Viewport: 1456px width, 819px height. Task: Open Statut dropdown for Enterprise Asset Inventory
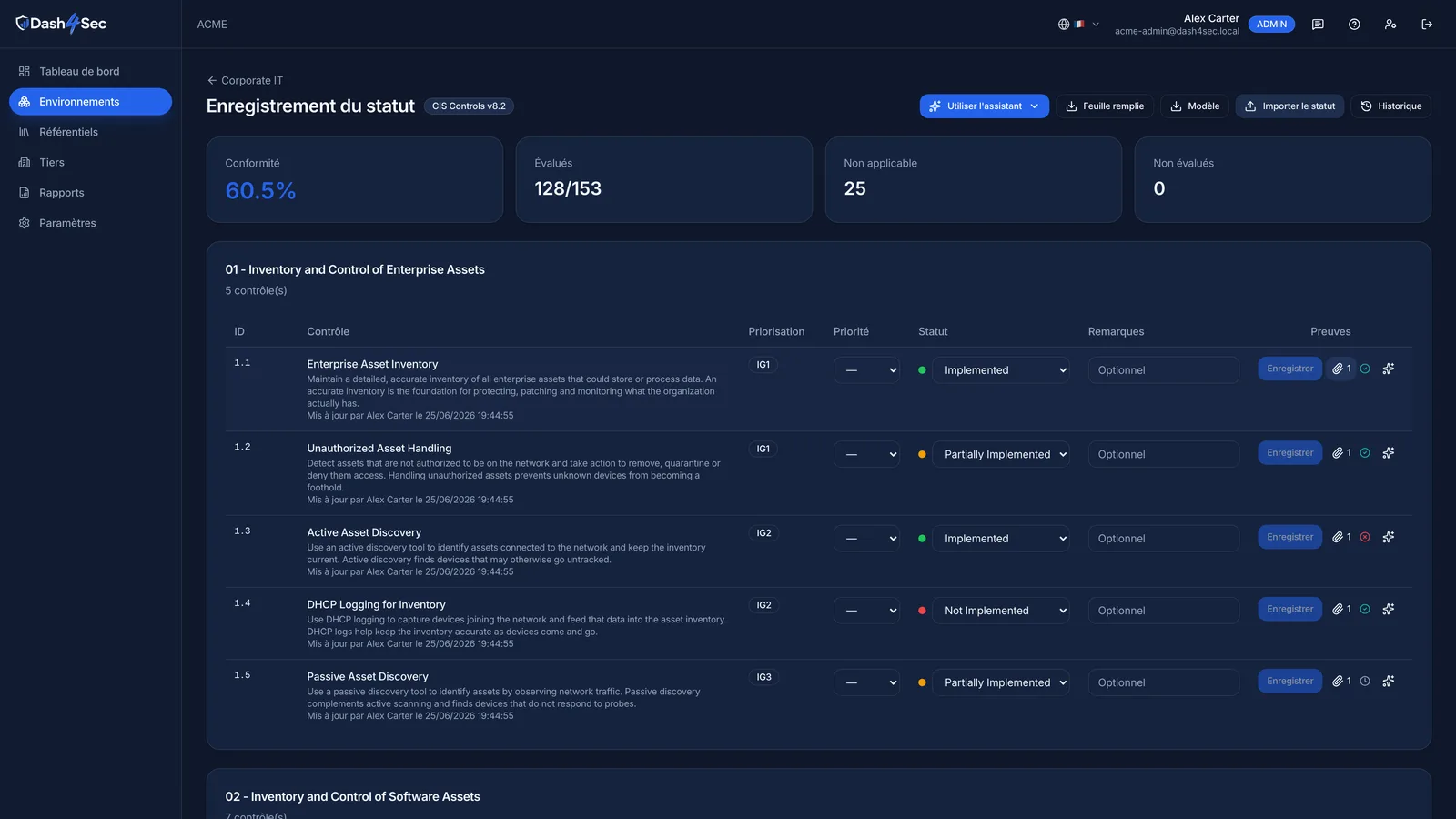tap(1001, 370)
